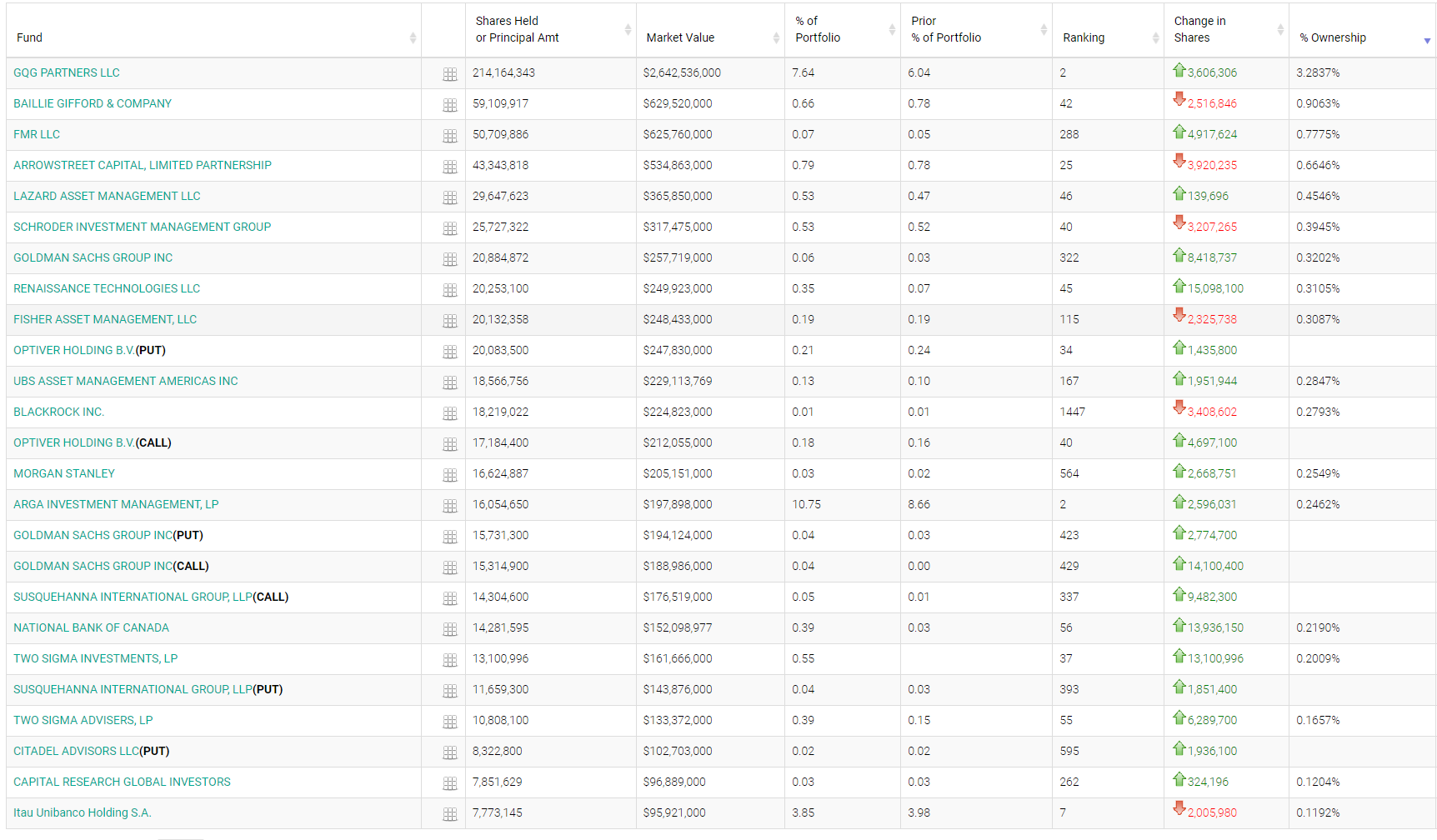Sort by Prior % of Portfolio column

976,29
